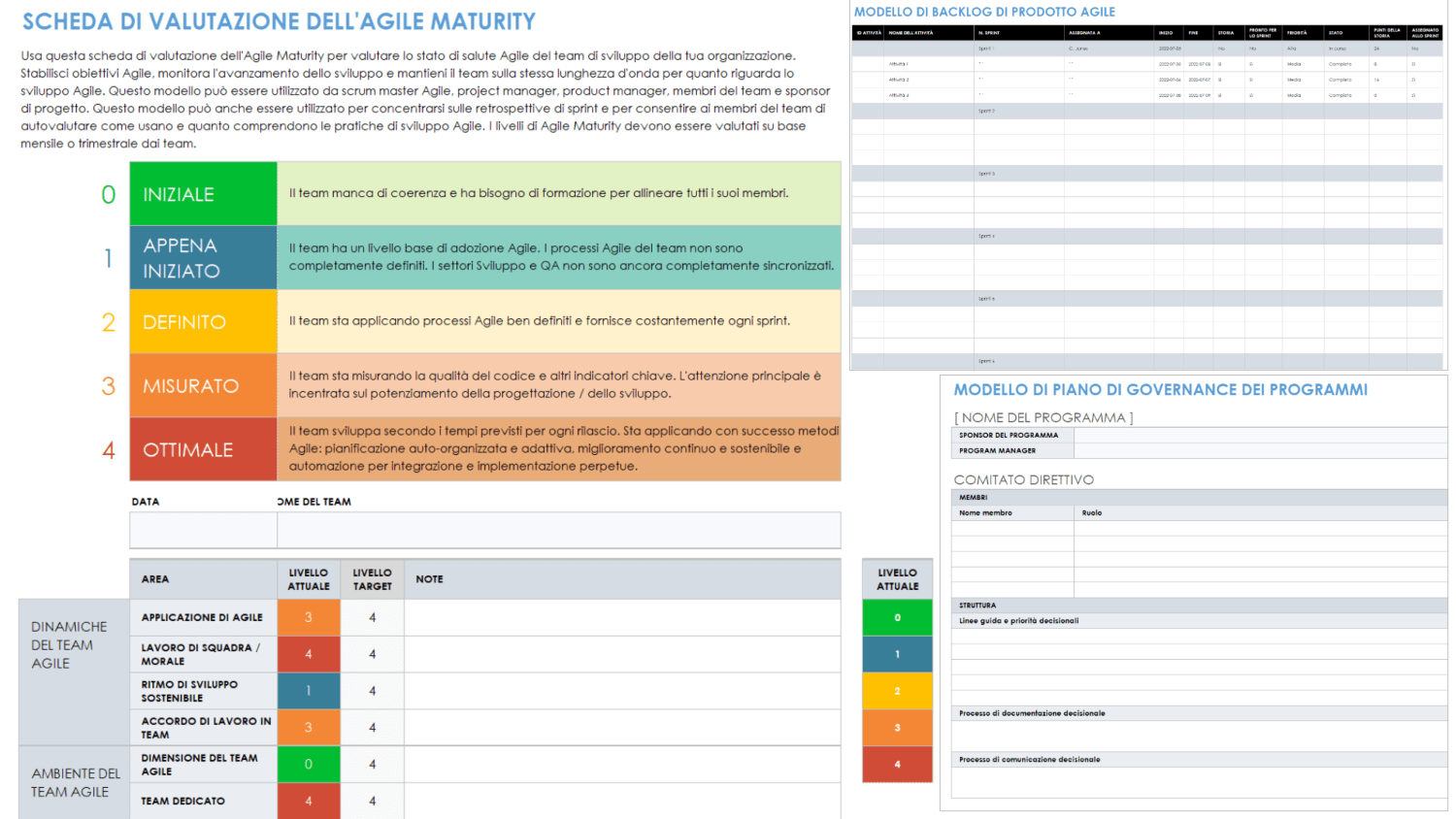
Task: Click target level 4 for RITMO DI SVILUPPO
Action: (373, 691)
